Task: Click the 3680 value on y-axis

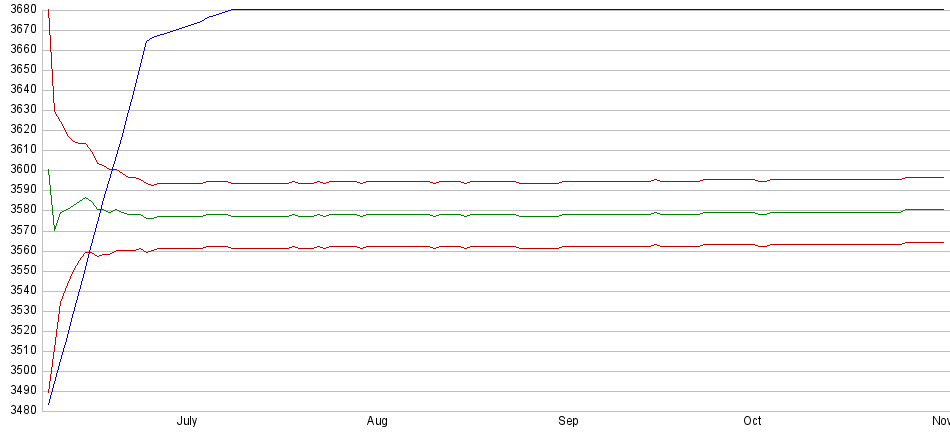Action: (18, 9)
